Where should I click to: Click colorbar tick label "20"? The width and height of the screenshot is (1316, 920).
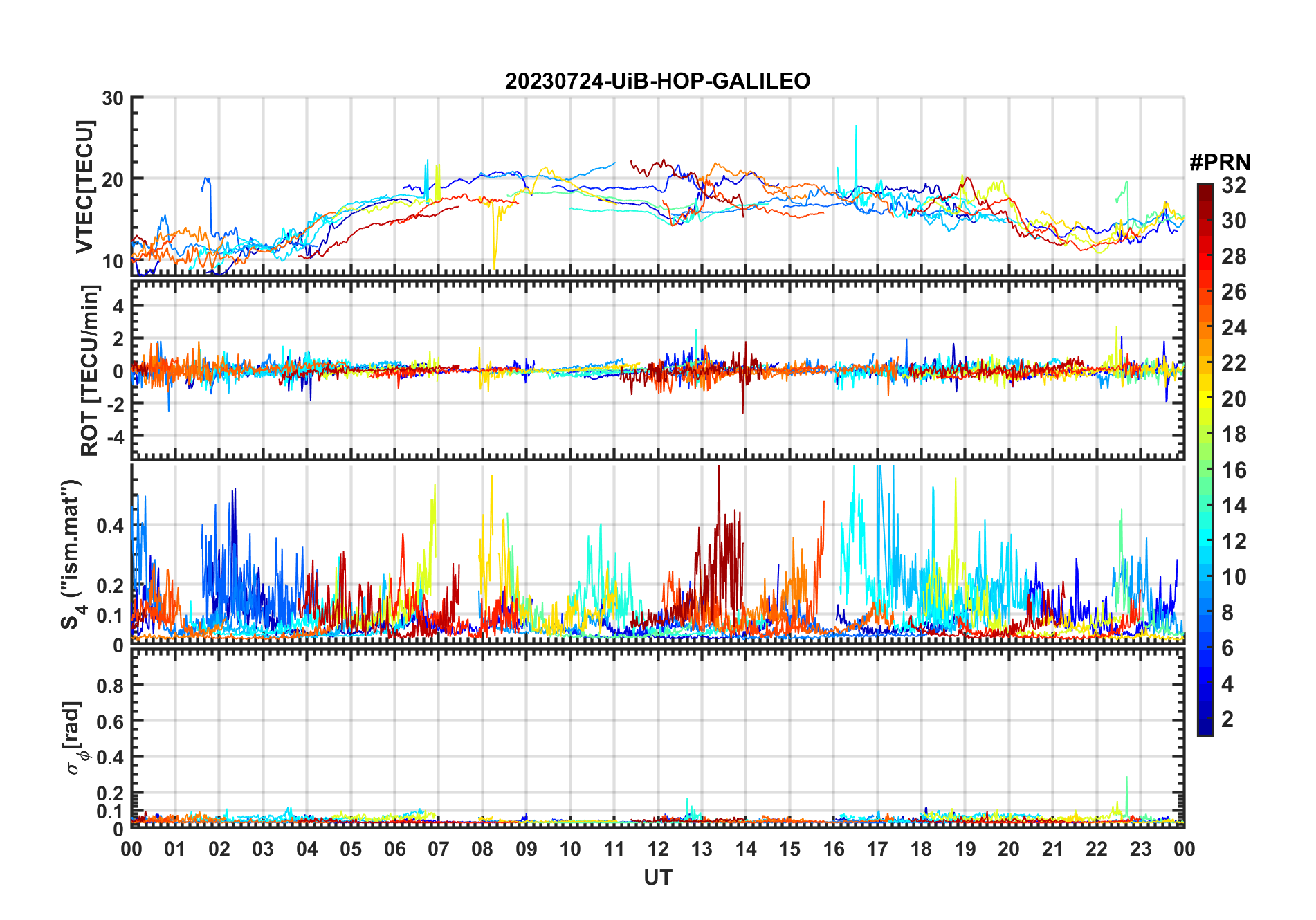[x=1234, y=399]
